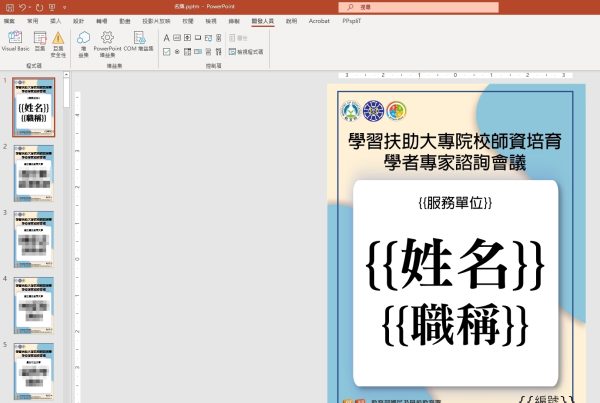The width and height of the screenshot is (600, 403).
Task: Select slide 3 thumbnail
Action: pos(34,238)
